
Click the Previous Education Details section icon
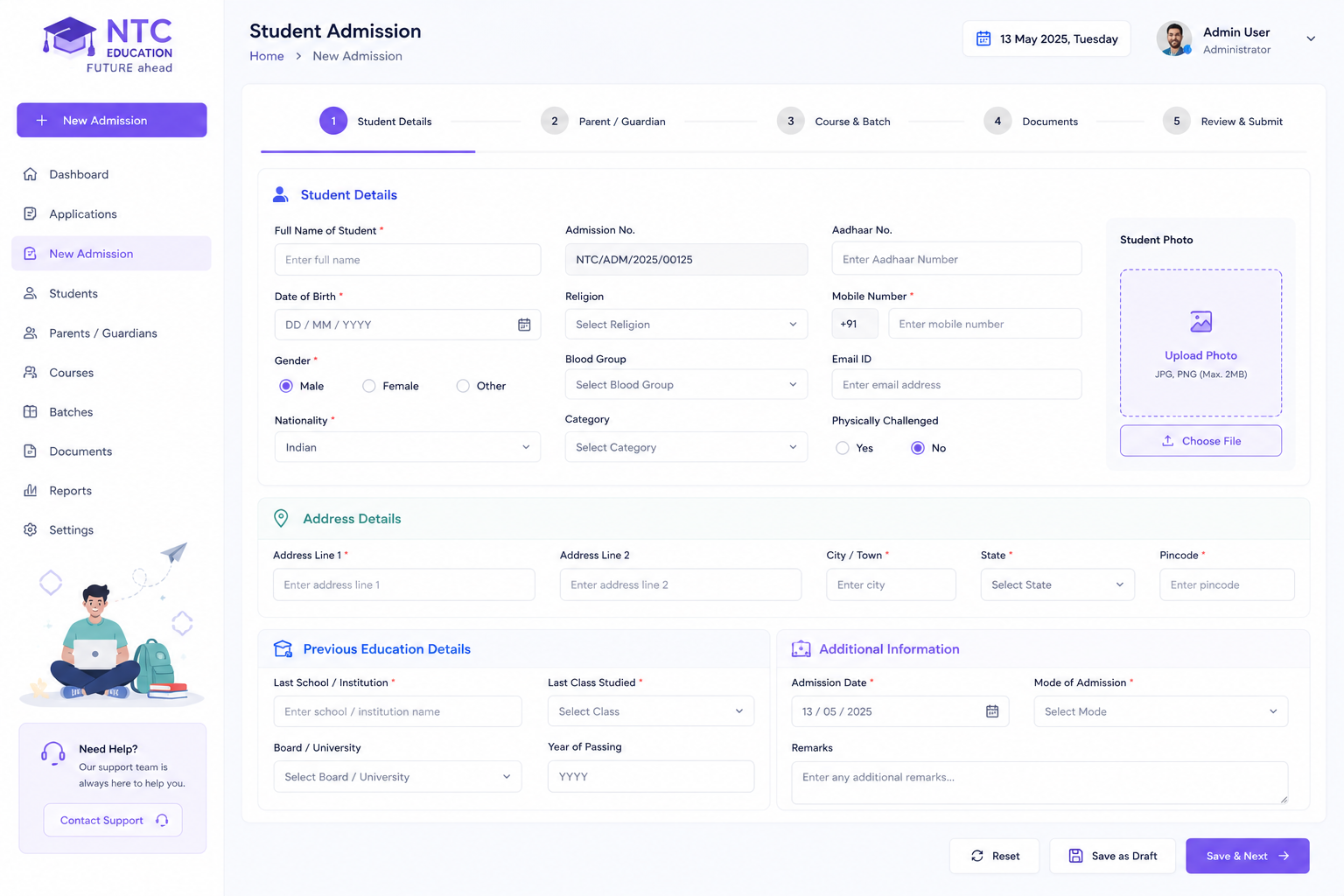point(283,649)
